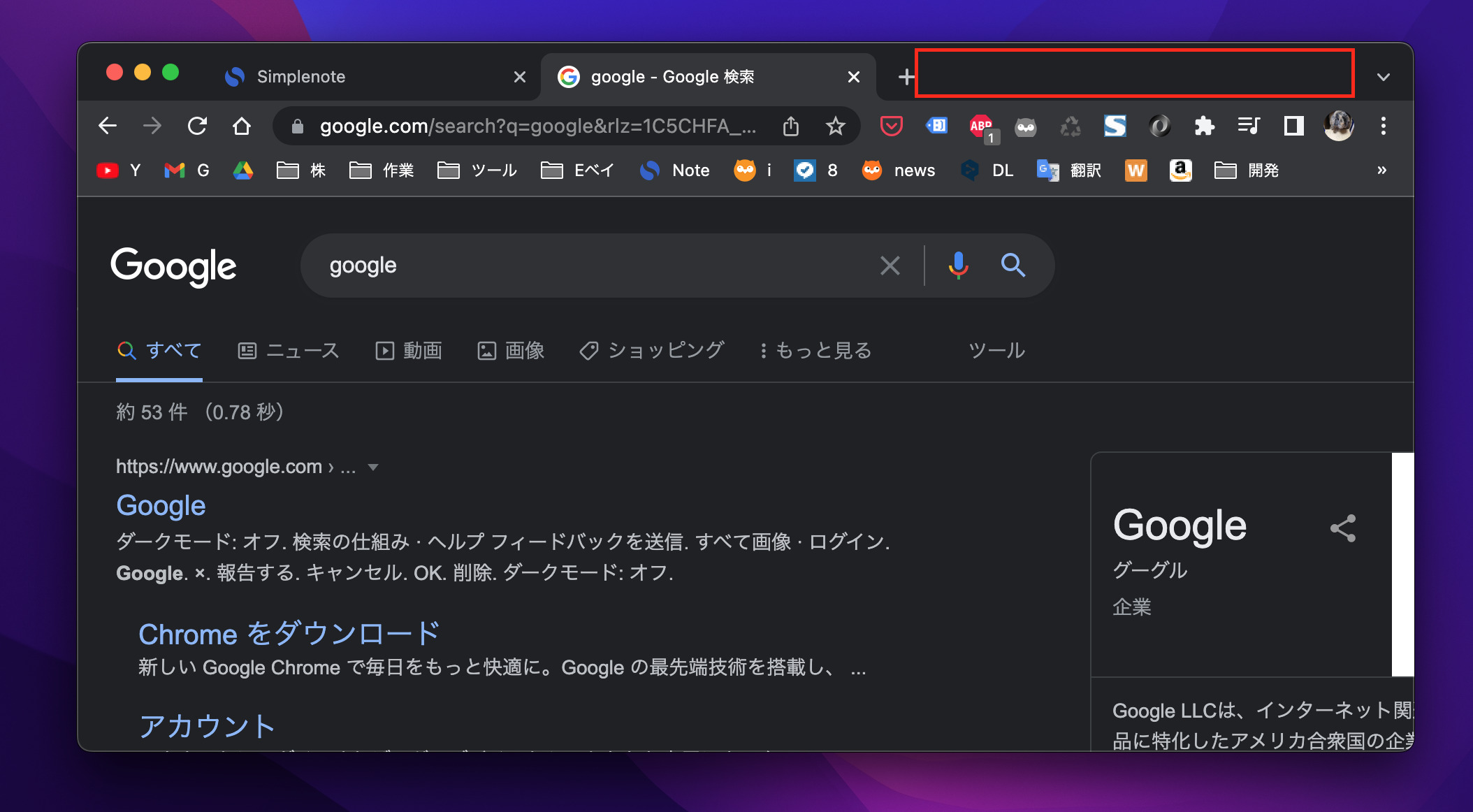Open the DL bookmark
The width and height of the screenshot is (1473, 812).
point(987,171)
